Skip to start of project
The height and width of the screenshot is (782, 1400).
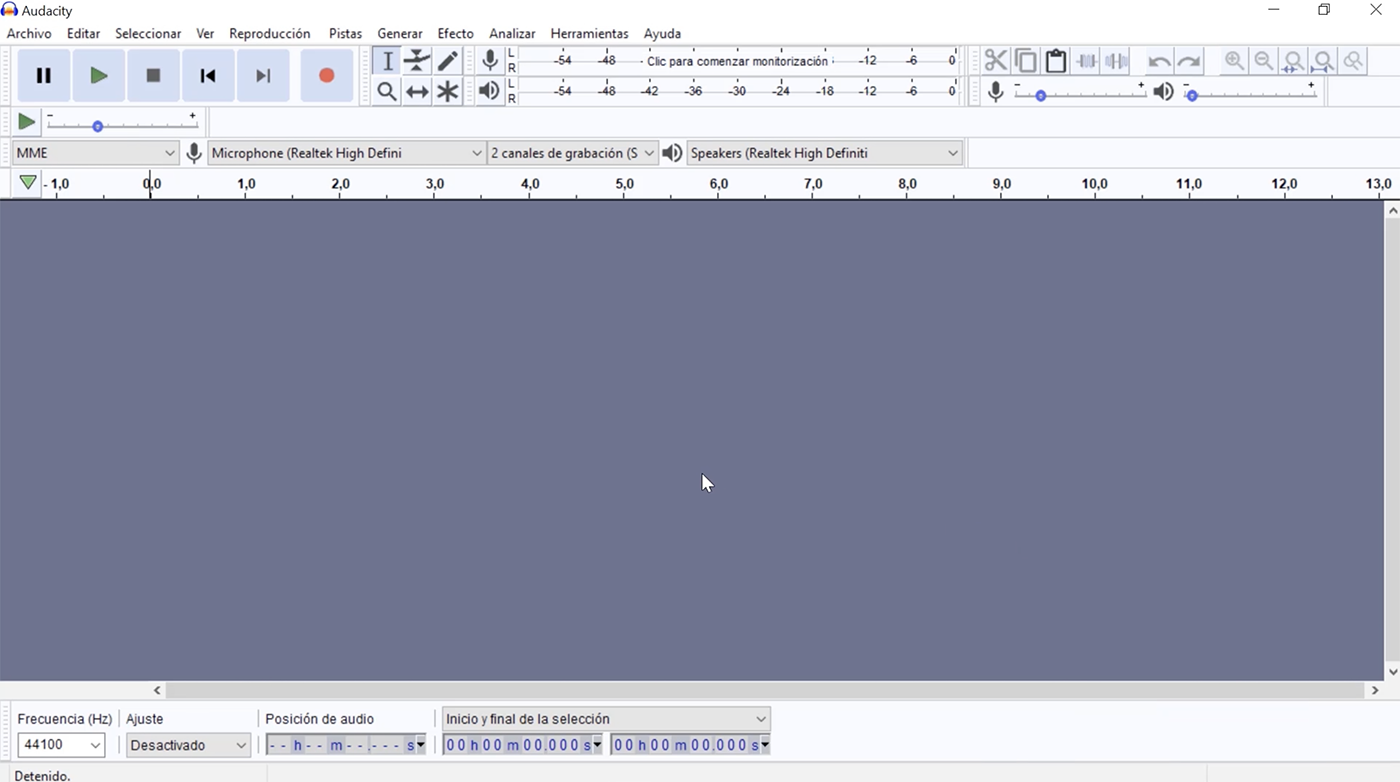[x=208, y=75]
